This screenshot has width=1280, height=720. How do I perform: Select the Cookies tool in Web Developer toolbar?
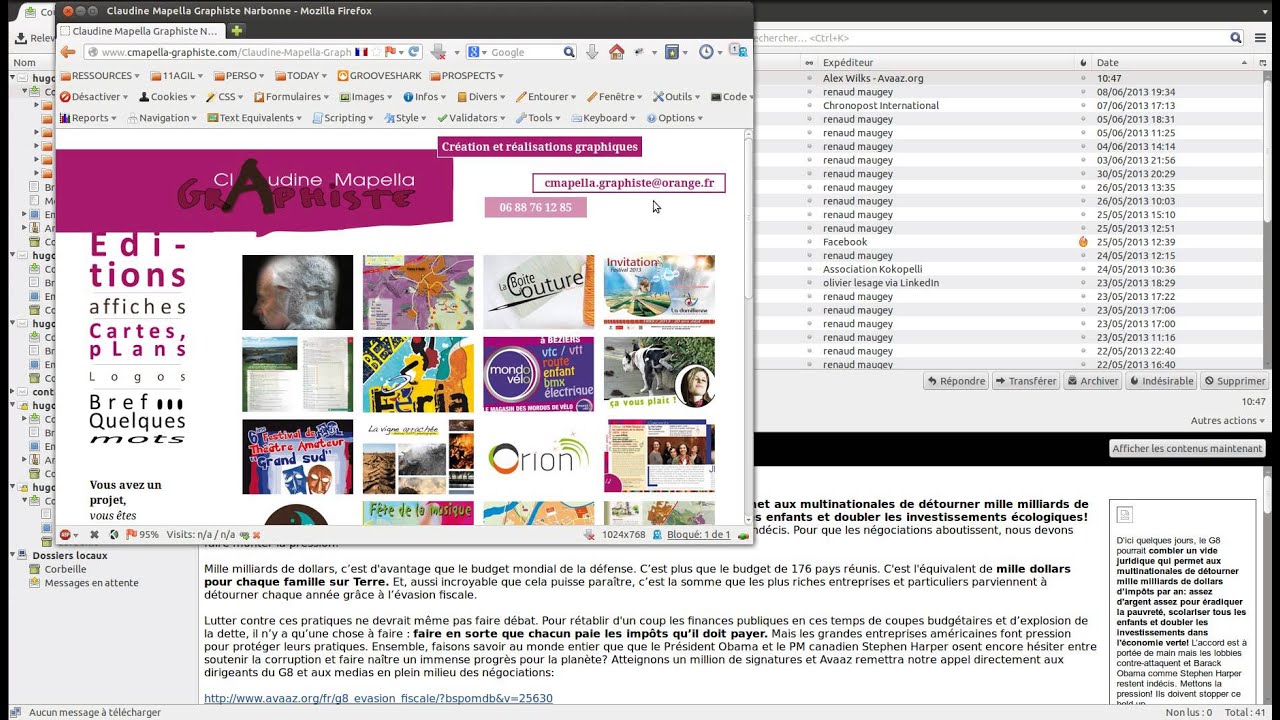click(x=146, y=96)
